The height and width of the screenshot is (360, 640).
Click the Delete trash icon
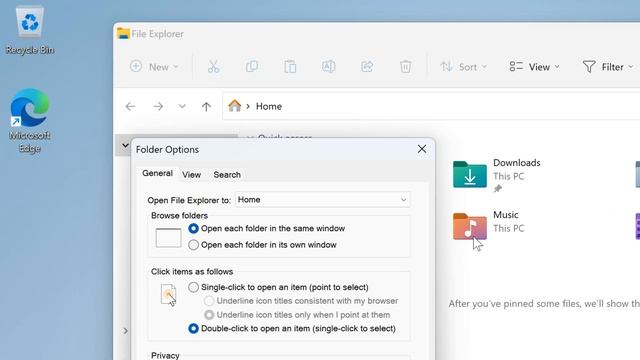(405, 67)
